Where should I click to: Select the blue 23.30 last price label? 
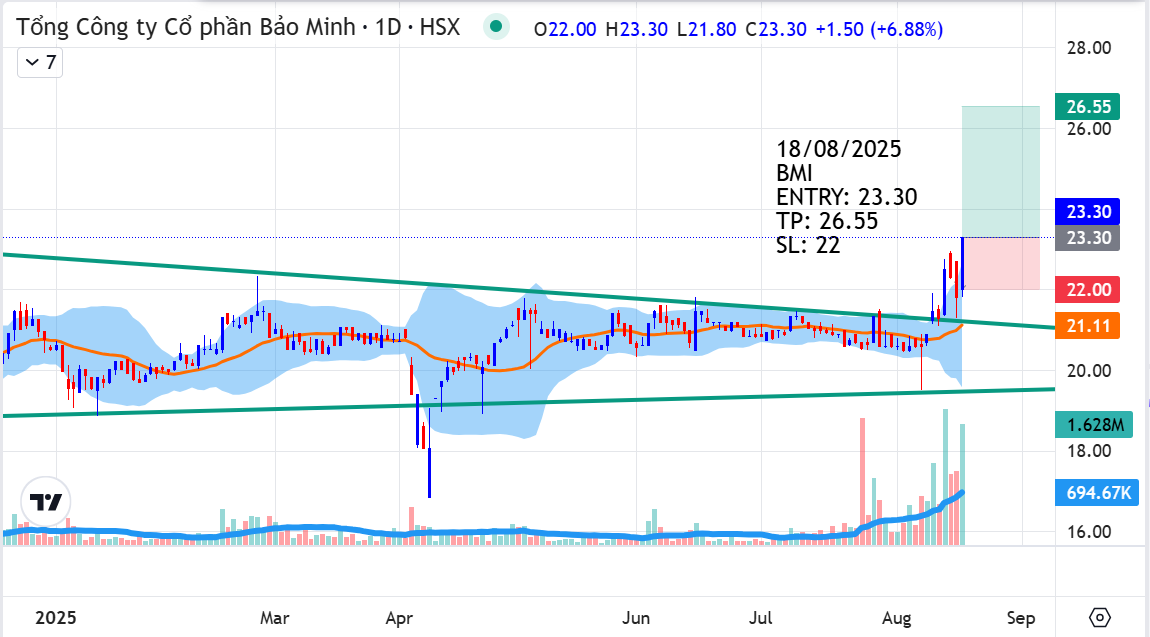[x=1088, y=212]
